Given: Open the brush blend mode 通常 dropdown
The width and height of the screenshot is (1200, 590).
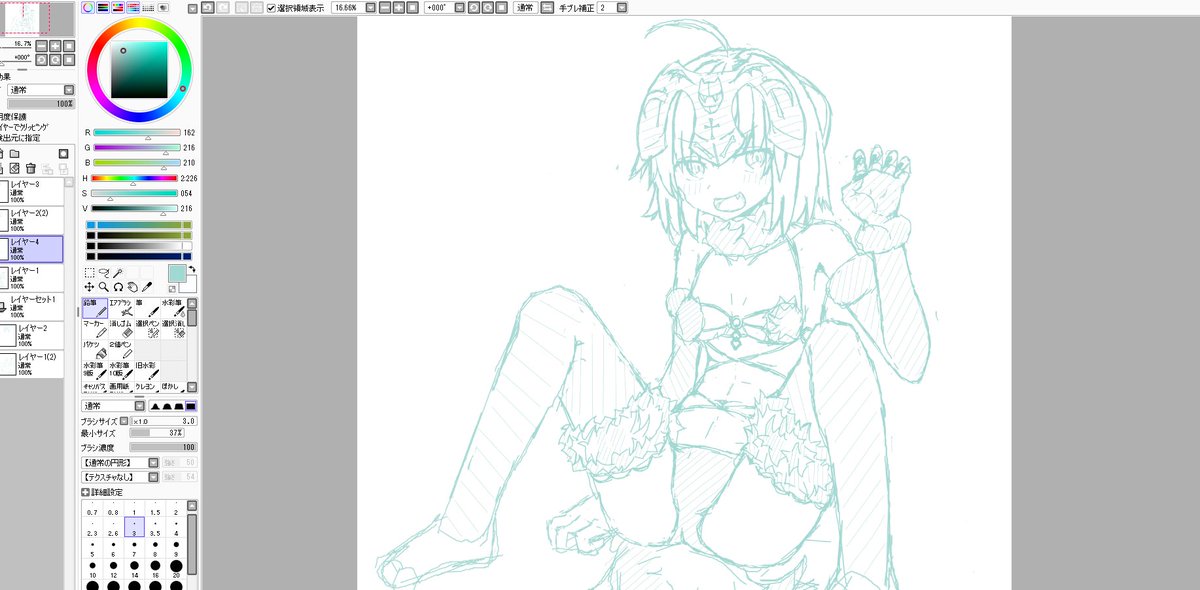Looking at the screenshot, I should click(x=140, y=406).
